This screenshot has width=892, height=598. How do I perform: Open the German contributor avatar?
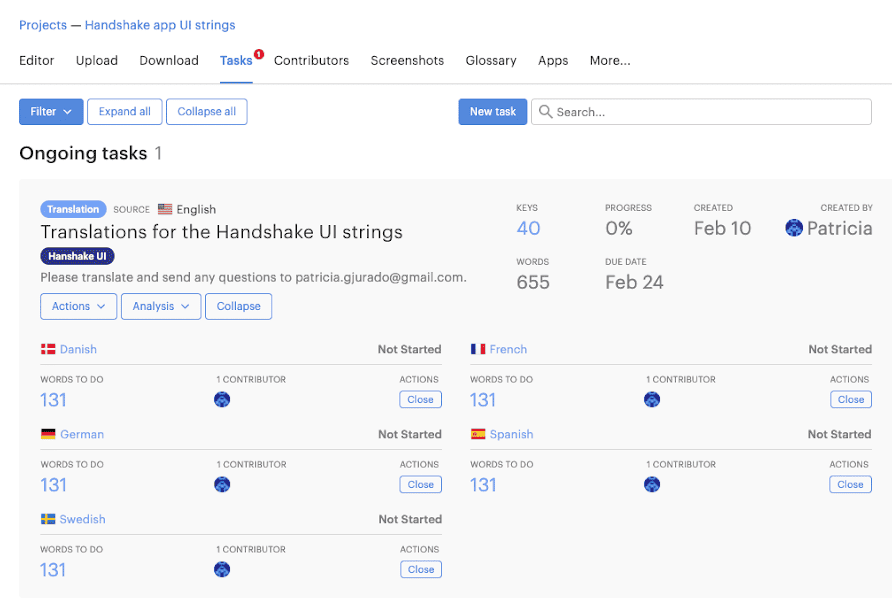(222, 484)
